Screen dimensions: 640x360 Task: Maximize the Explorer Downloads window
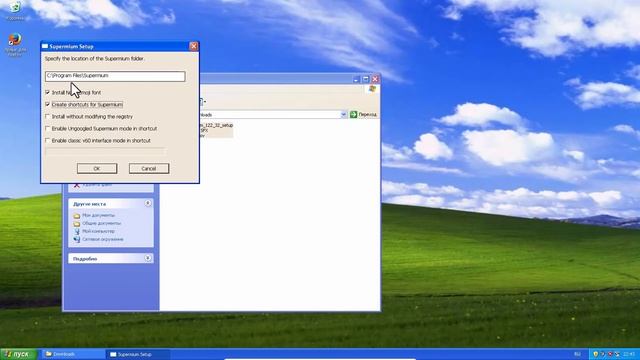[x=366, y=79]
